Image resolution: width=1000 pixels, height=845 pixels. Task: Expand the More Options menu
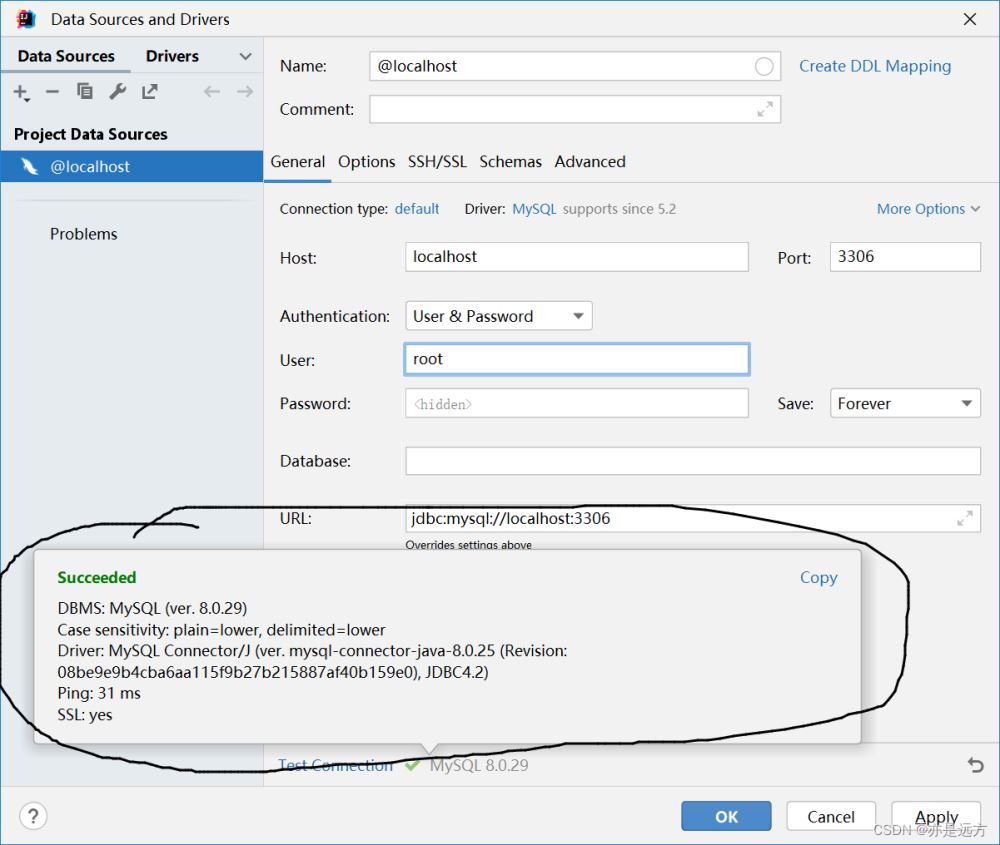[x=928, y=209]
